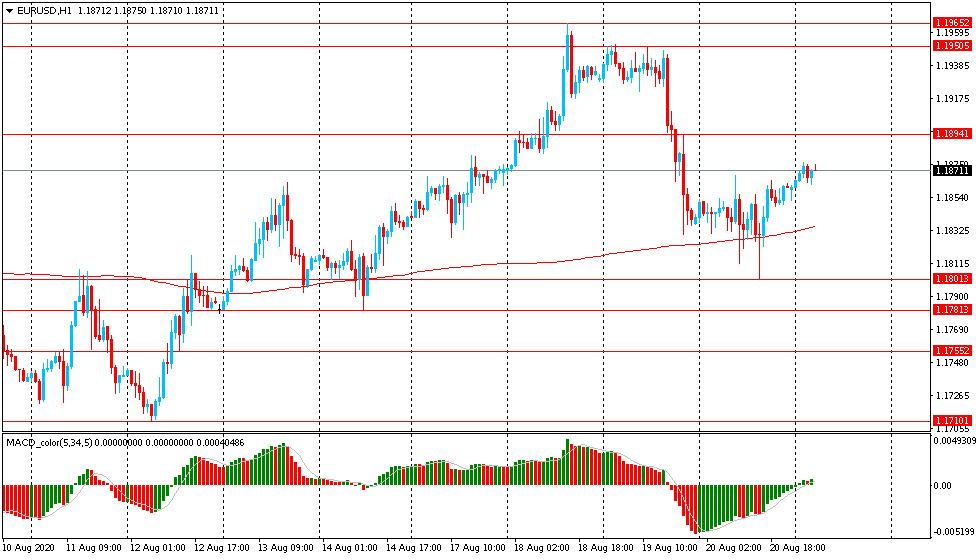Select the 14 Aug 01:00 time label
976x559 pixels.
click(350, 548)
